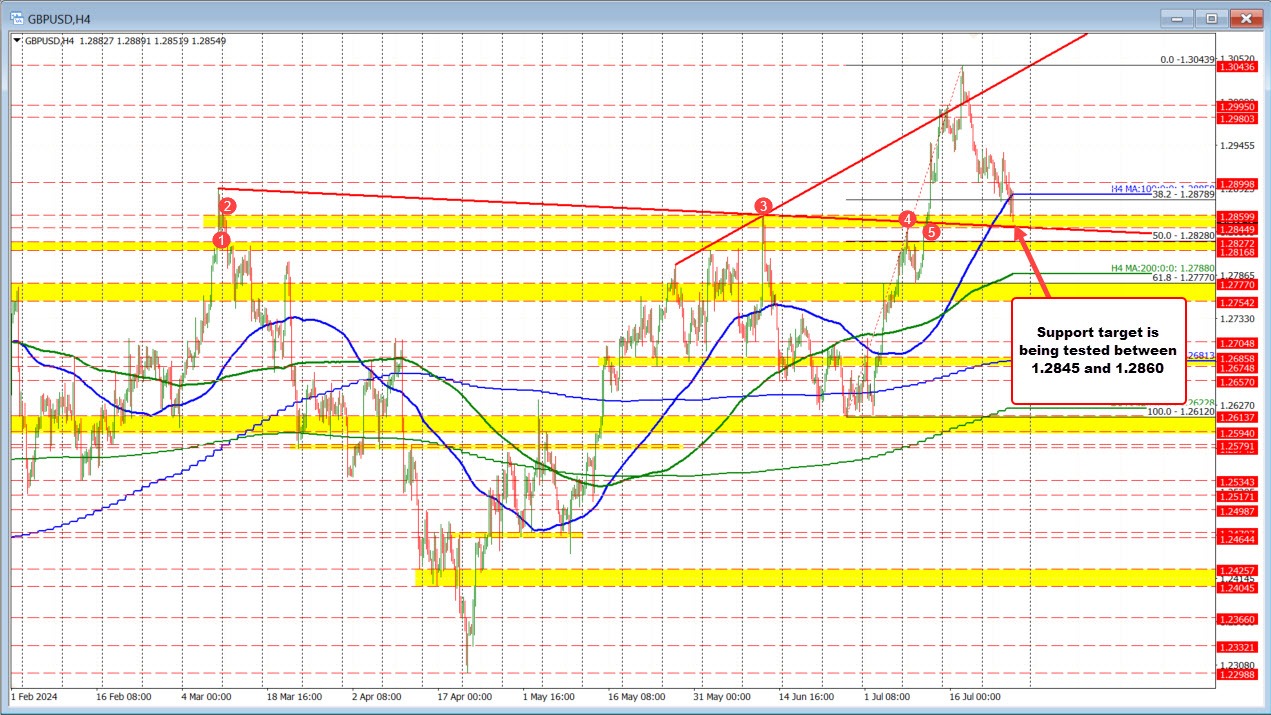Select marker 4 near the red trendline
Image resolution: width=1271 pixels, height=715 pixels.
click(907, 220)
